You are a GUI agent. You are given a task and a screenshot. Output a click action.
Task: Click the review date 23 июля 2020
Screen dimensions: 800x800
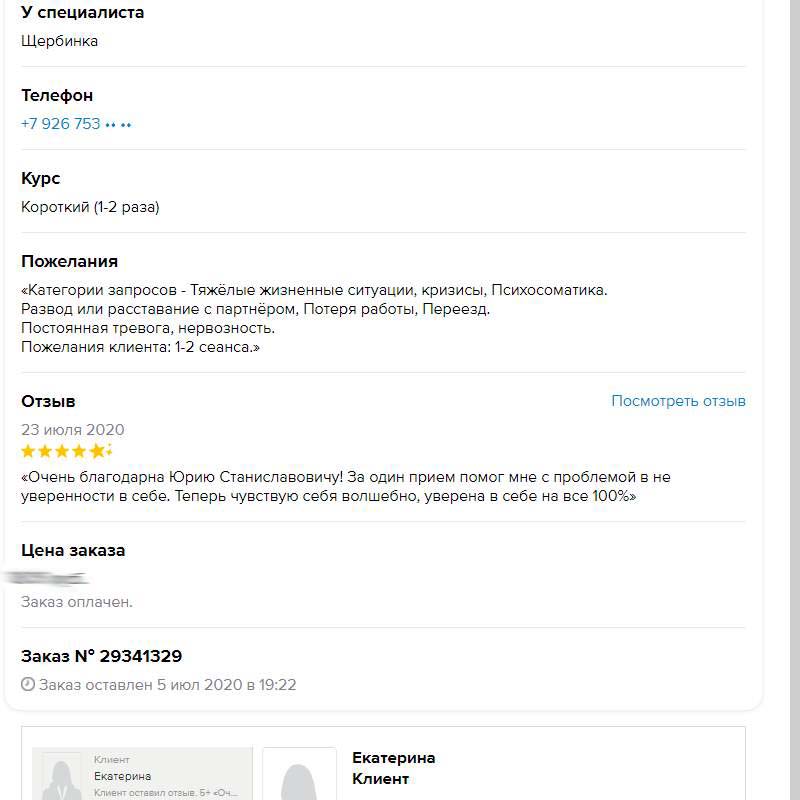[73, 430]
